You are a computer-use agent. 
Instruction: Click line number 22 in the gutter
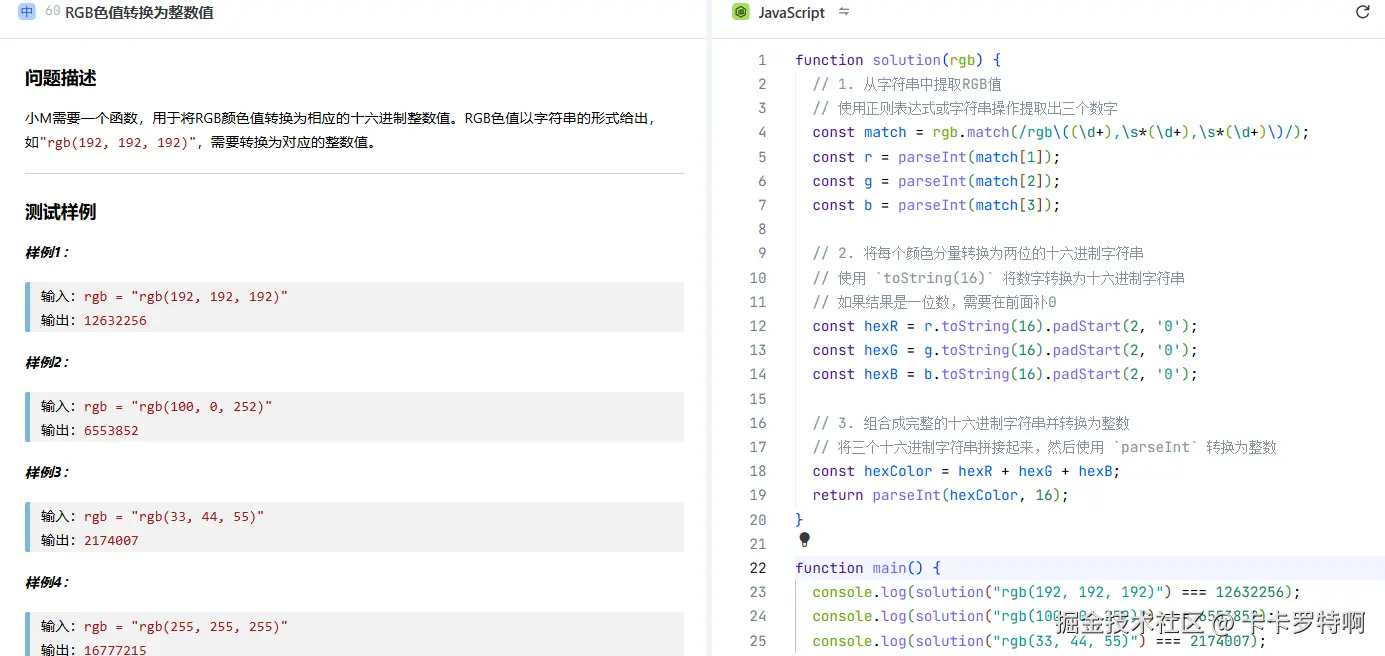(757, 568)
